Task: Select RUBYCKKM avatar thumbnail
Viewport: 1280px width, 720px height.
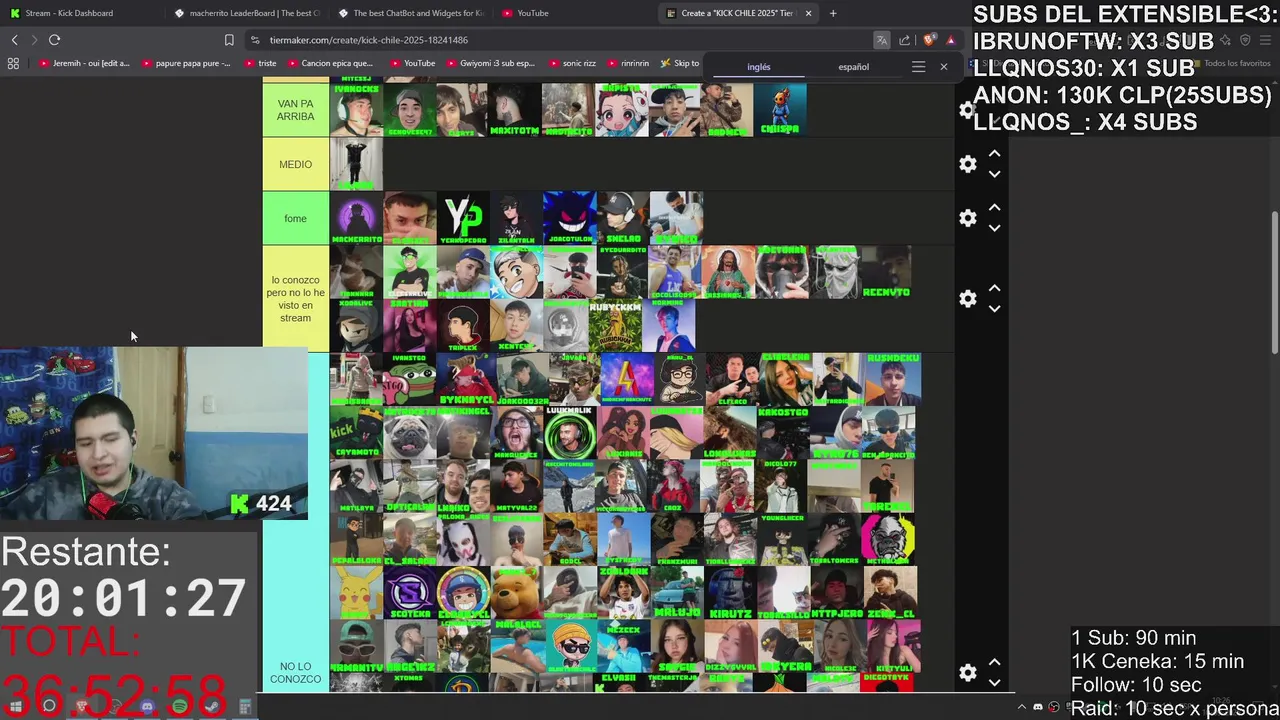Action: (615, 326)
